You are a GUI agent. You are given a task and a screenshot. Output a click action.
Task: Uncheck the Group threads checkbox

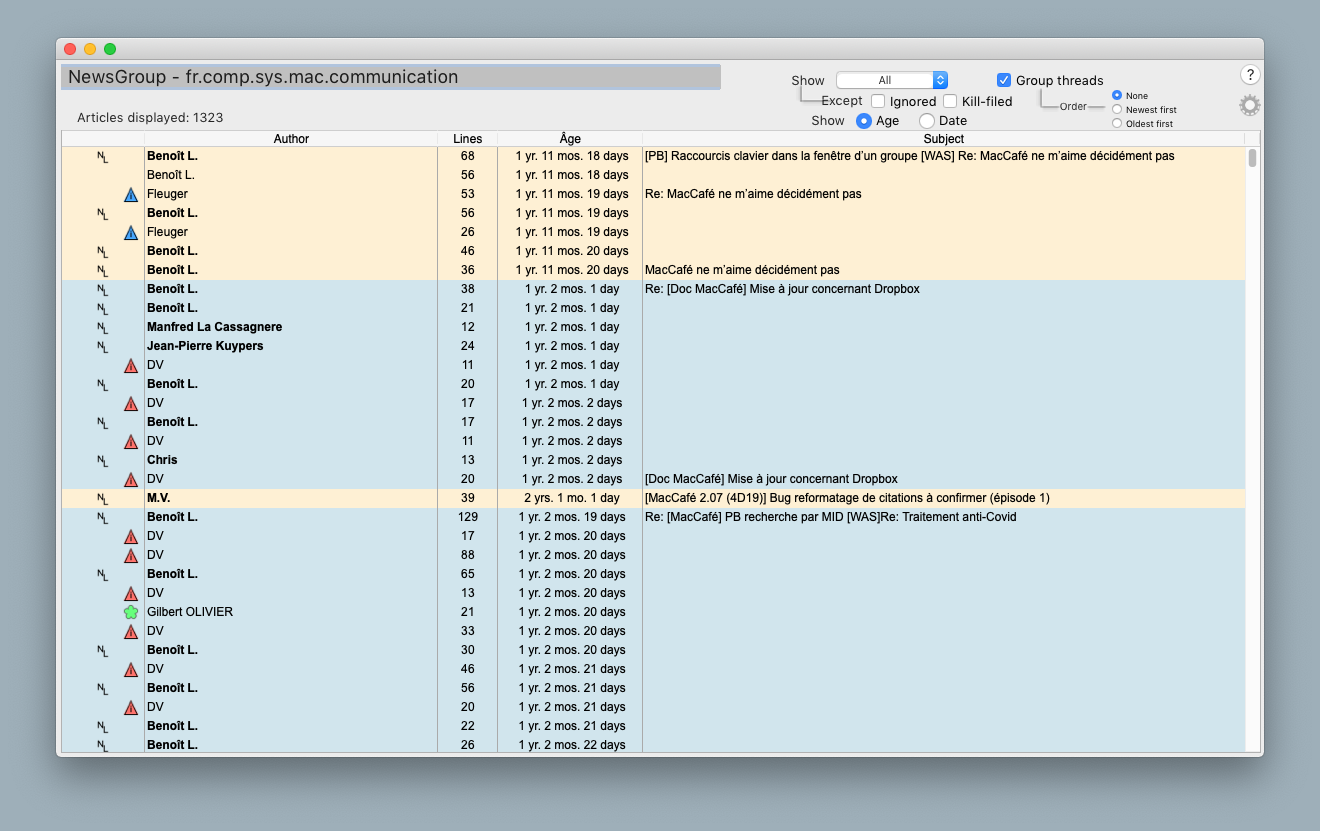coord(1004,80)
